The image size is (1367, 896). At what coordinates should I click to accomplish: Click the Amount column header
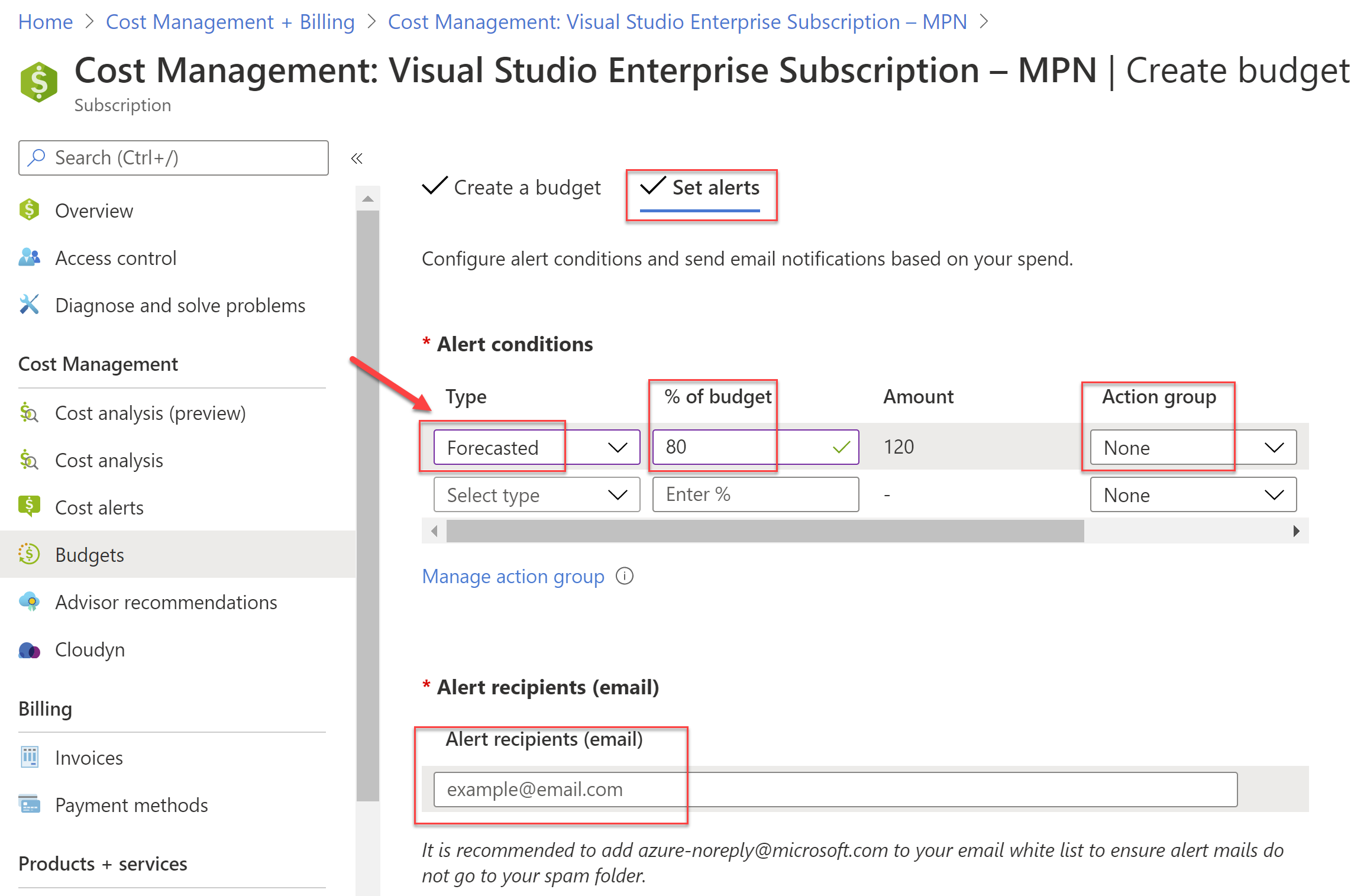tap(918, 396)
